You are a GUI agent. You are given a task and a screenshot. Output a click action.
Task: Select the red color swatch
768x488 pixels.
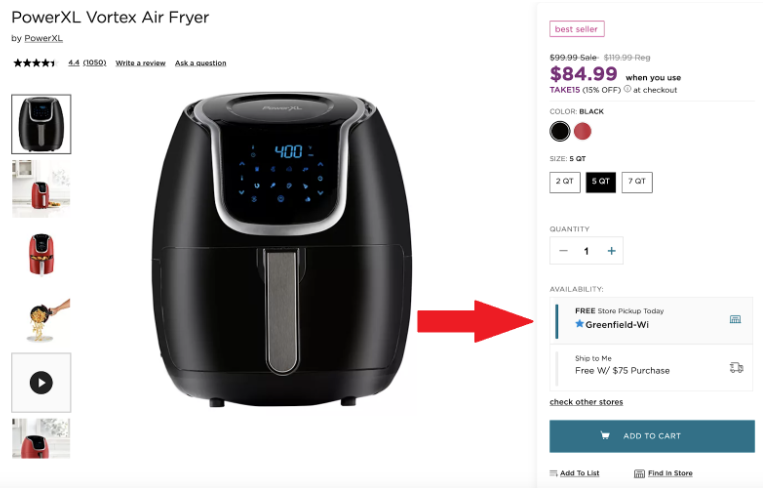click(582, 131)
